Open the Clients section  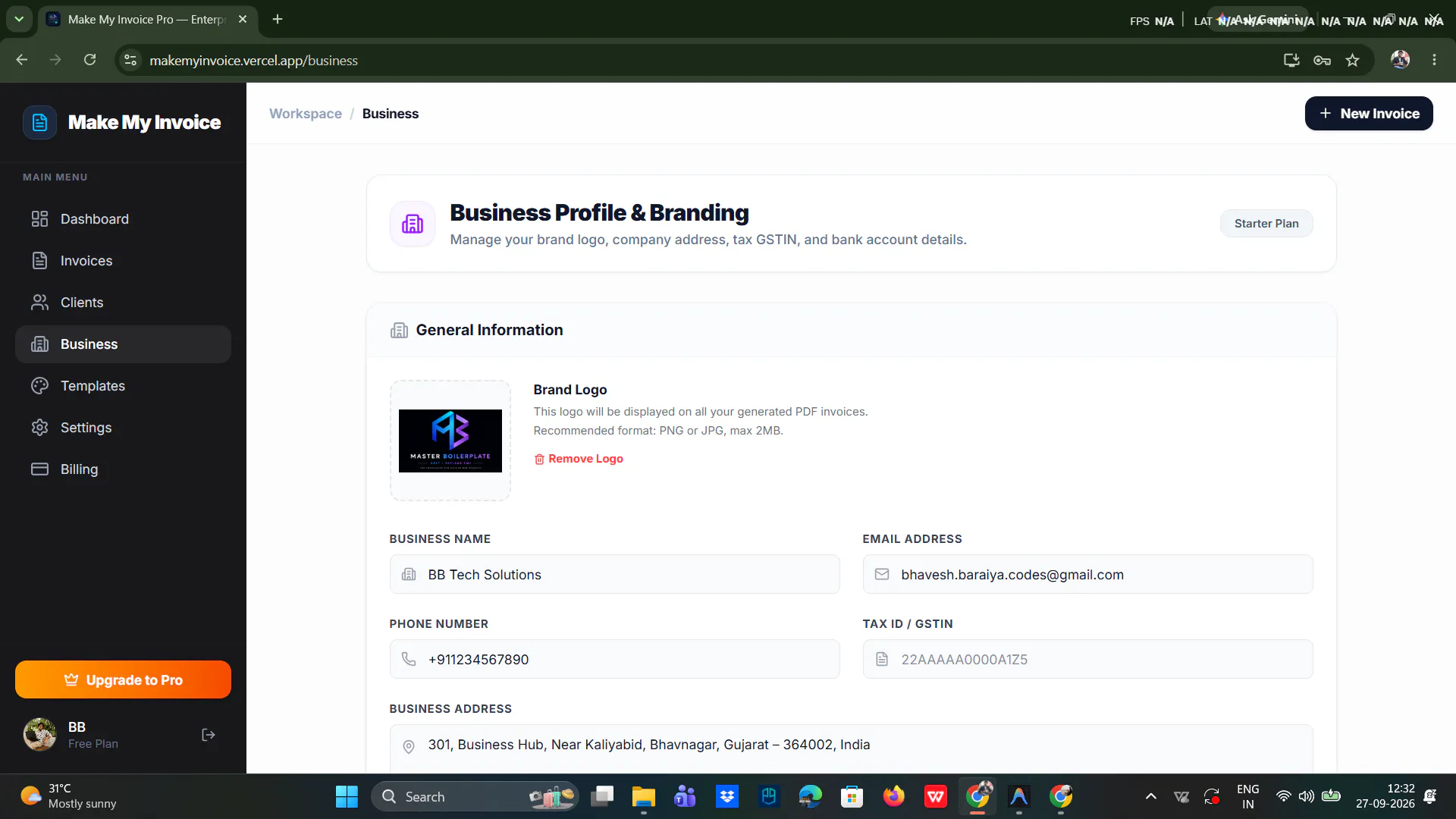pyautogui.click(x=123, y=303)
